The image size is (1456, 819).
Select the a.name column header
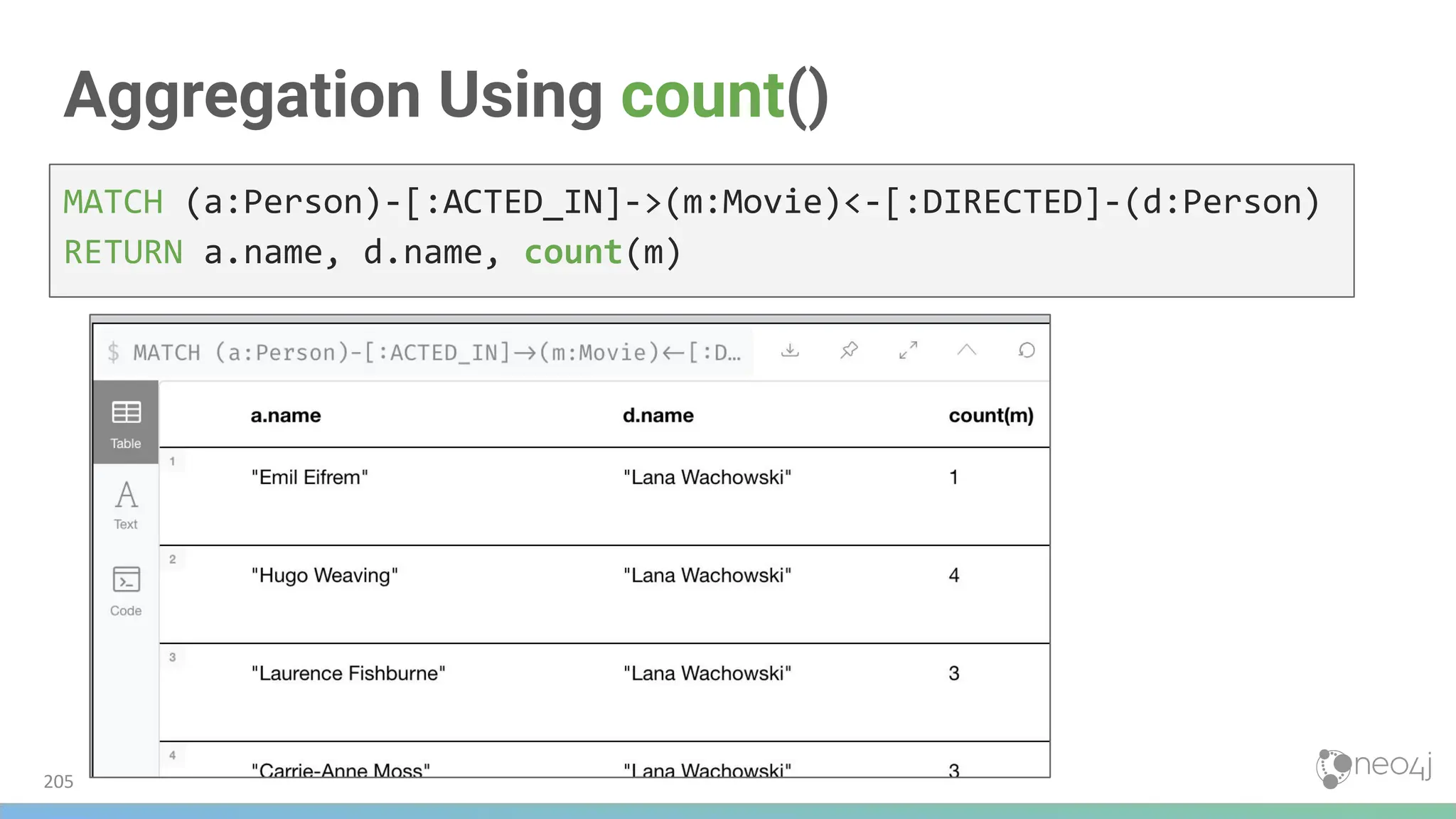click(286, 415)
